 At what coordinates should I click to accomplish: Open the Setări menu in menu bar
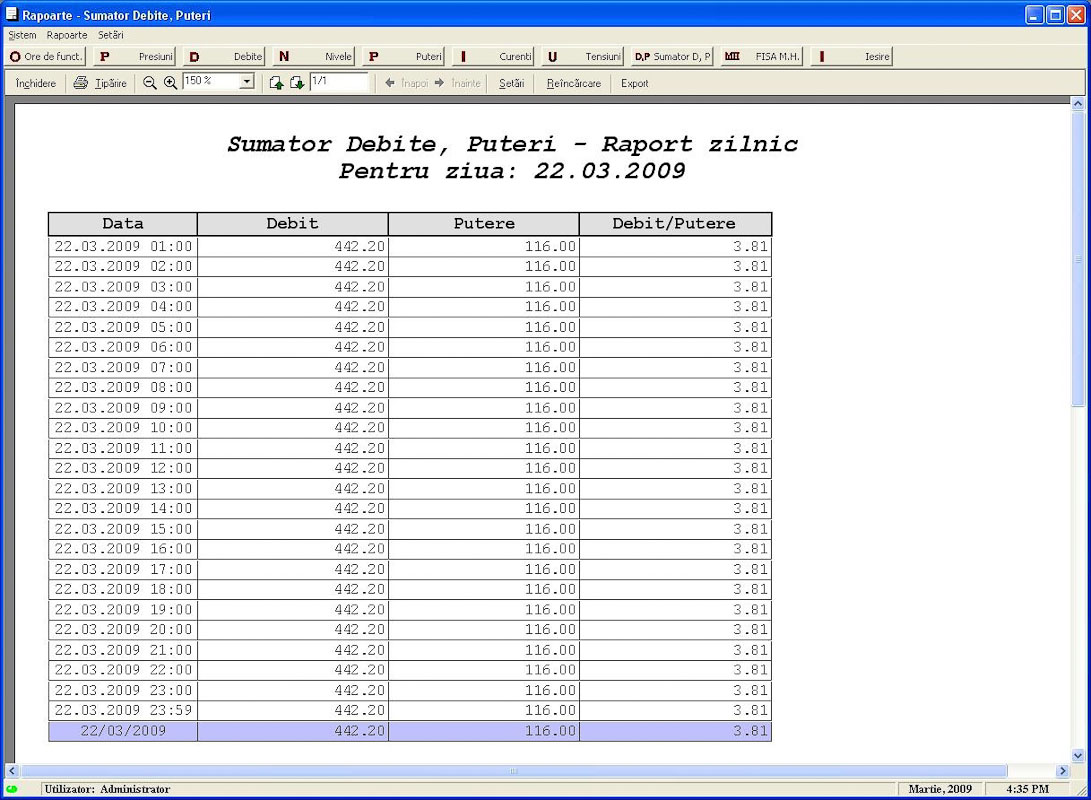111,35
